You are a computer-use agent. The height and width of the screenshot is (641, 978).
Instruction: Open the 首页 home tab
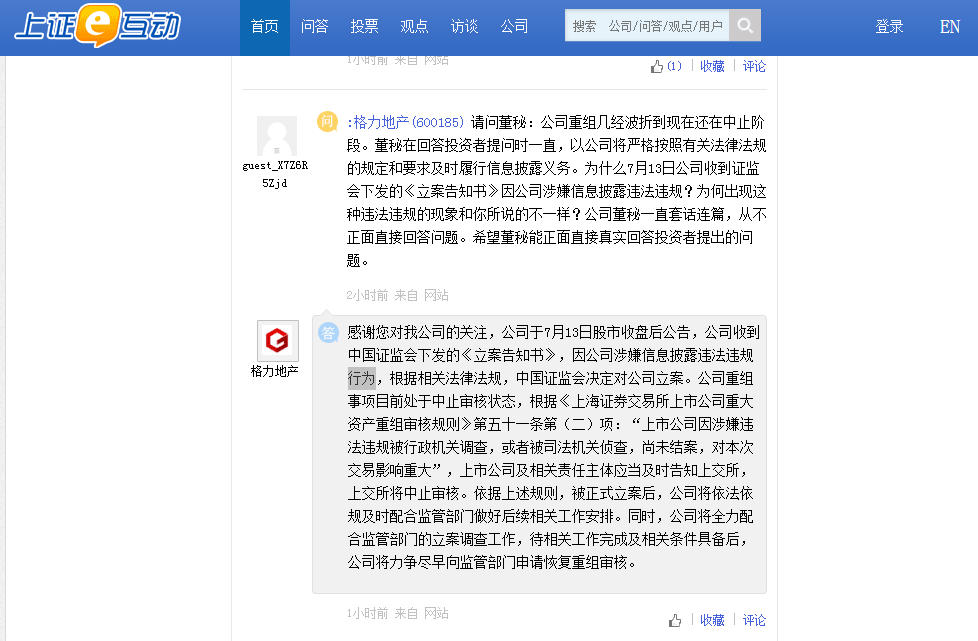click(264, 27)
